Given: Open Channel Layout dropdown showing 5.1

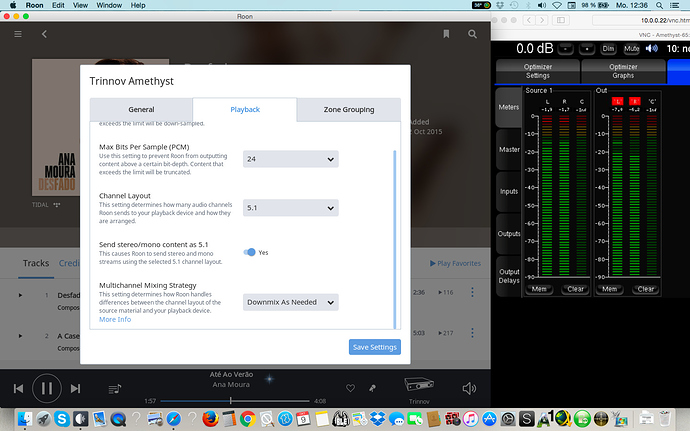Looking at the screenshot, I should (290, 208).
